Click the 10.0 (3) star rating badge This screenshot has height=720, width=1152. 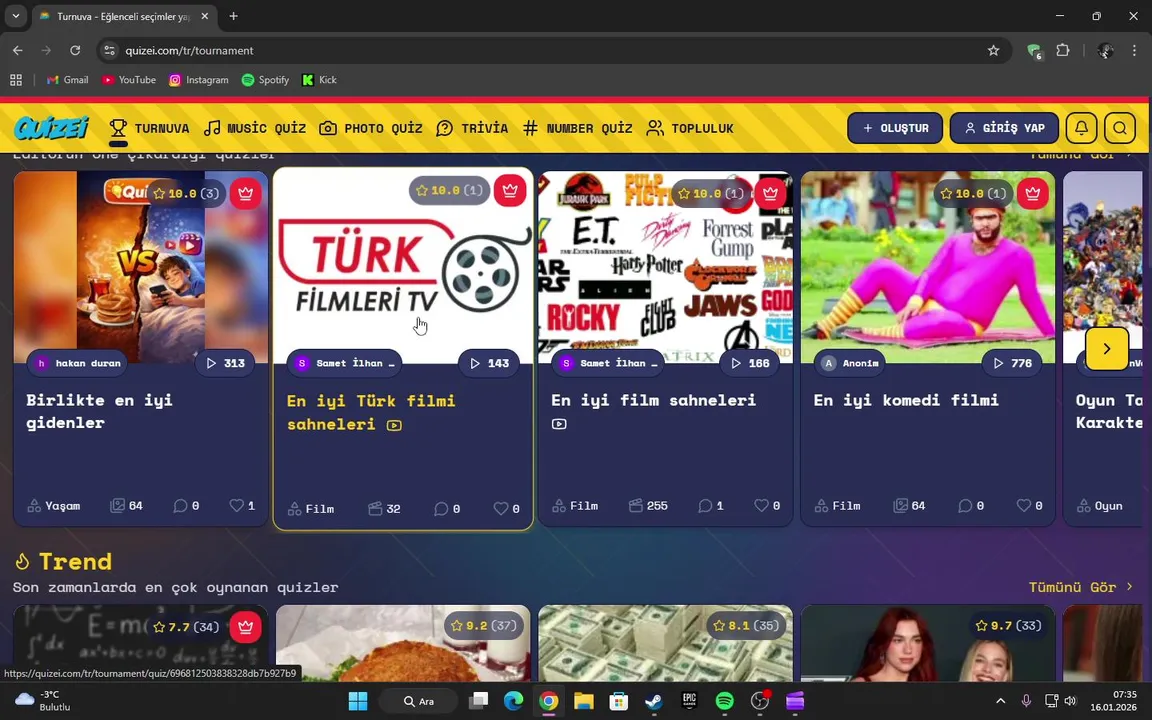[186, 193]
